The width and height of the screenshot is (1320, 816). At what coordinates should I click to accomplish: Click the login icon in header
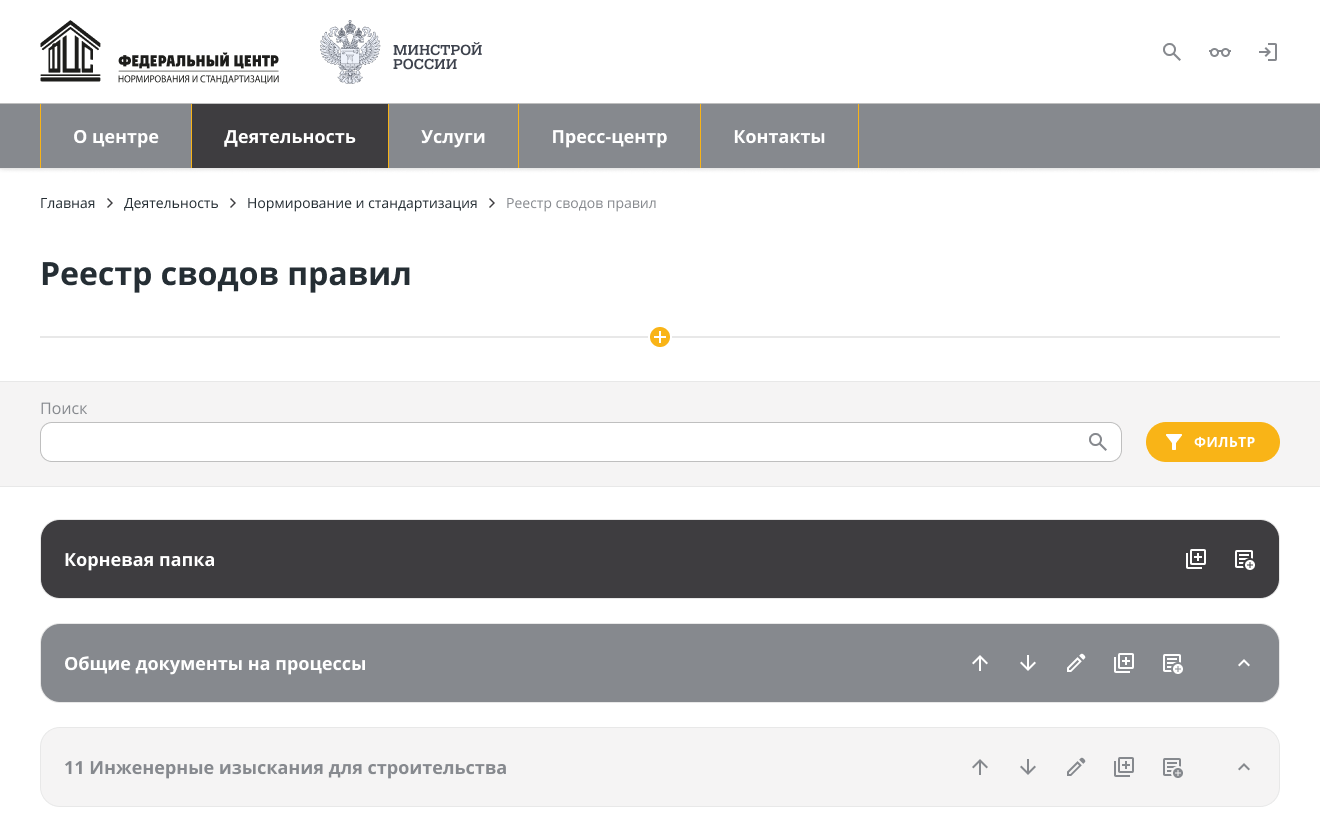(x=1267, y=52)
